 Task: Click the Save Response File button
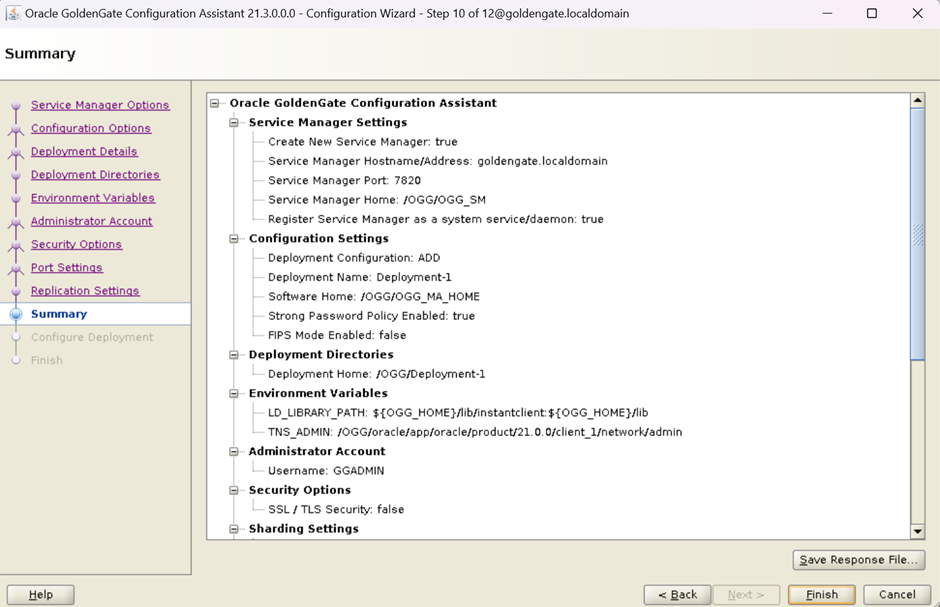point(858,560)
